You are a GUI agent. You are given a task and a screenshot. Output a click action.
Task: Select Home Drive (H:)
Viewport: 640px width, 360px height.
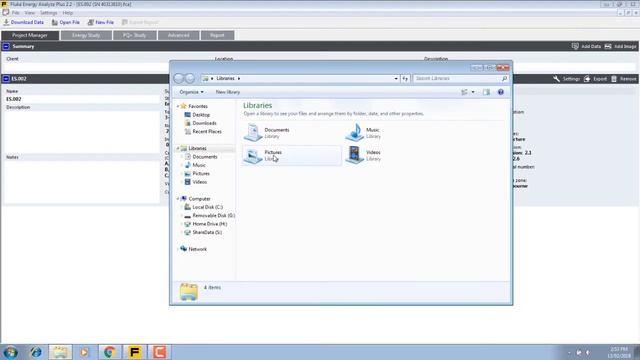(x=206, y=224)
